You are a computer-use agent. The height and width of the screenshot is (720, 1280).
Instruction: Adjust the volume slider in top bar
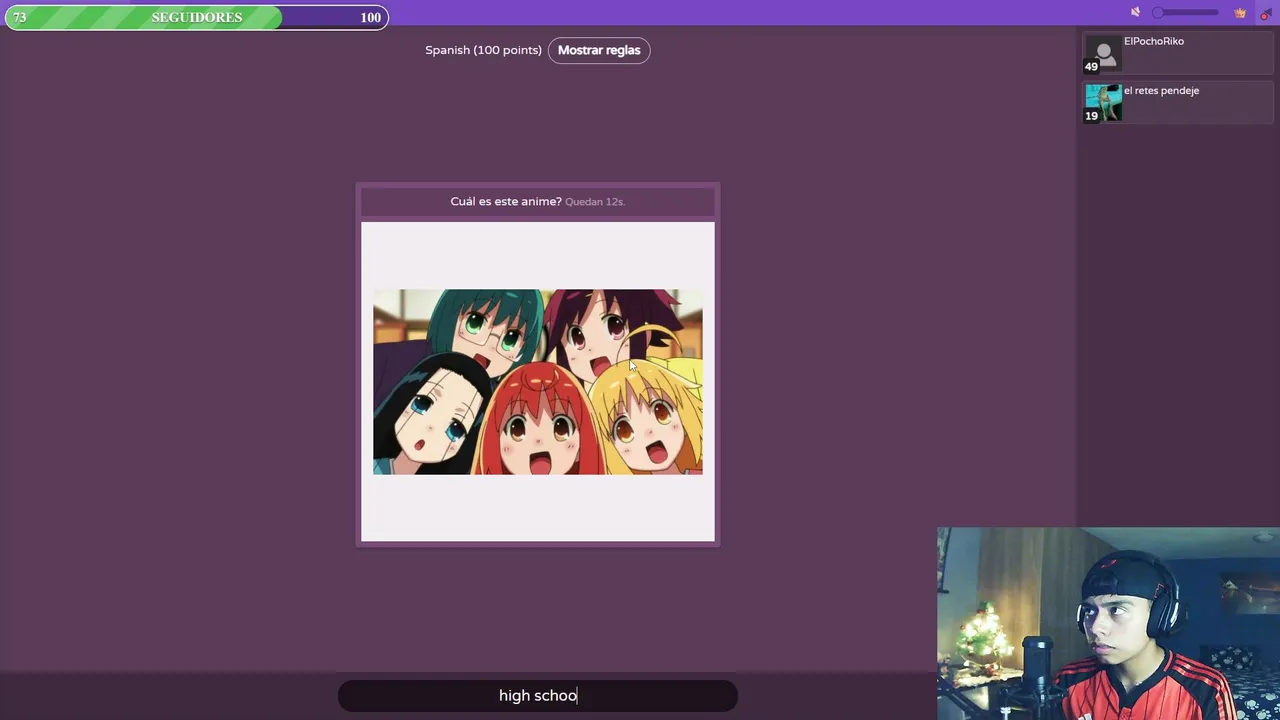point(1185,13)
